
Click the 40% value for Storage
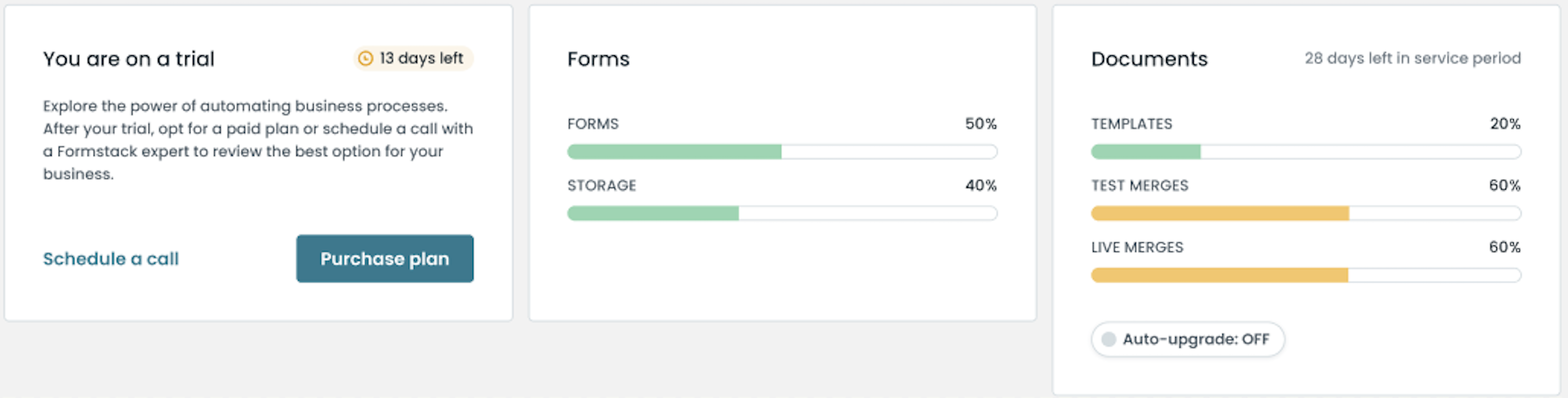tap(981, 185)
